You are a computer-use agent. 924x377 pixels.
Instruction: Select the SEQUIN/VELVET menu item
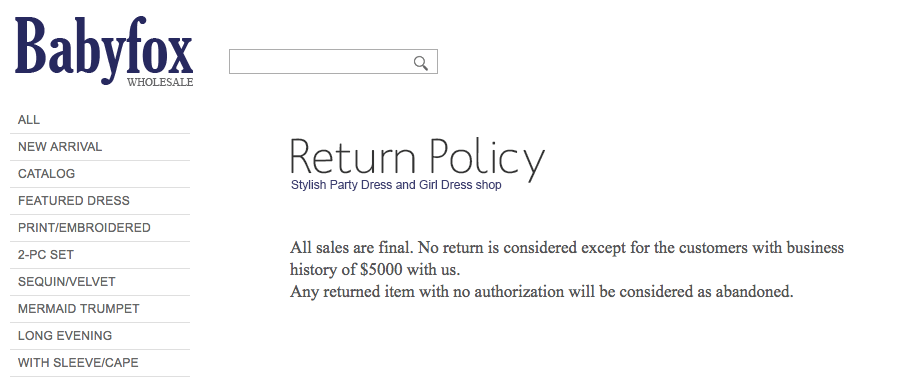tap(100, 283)
